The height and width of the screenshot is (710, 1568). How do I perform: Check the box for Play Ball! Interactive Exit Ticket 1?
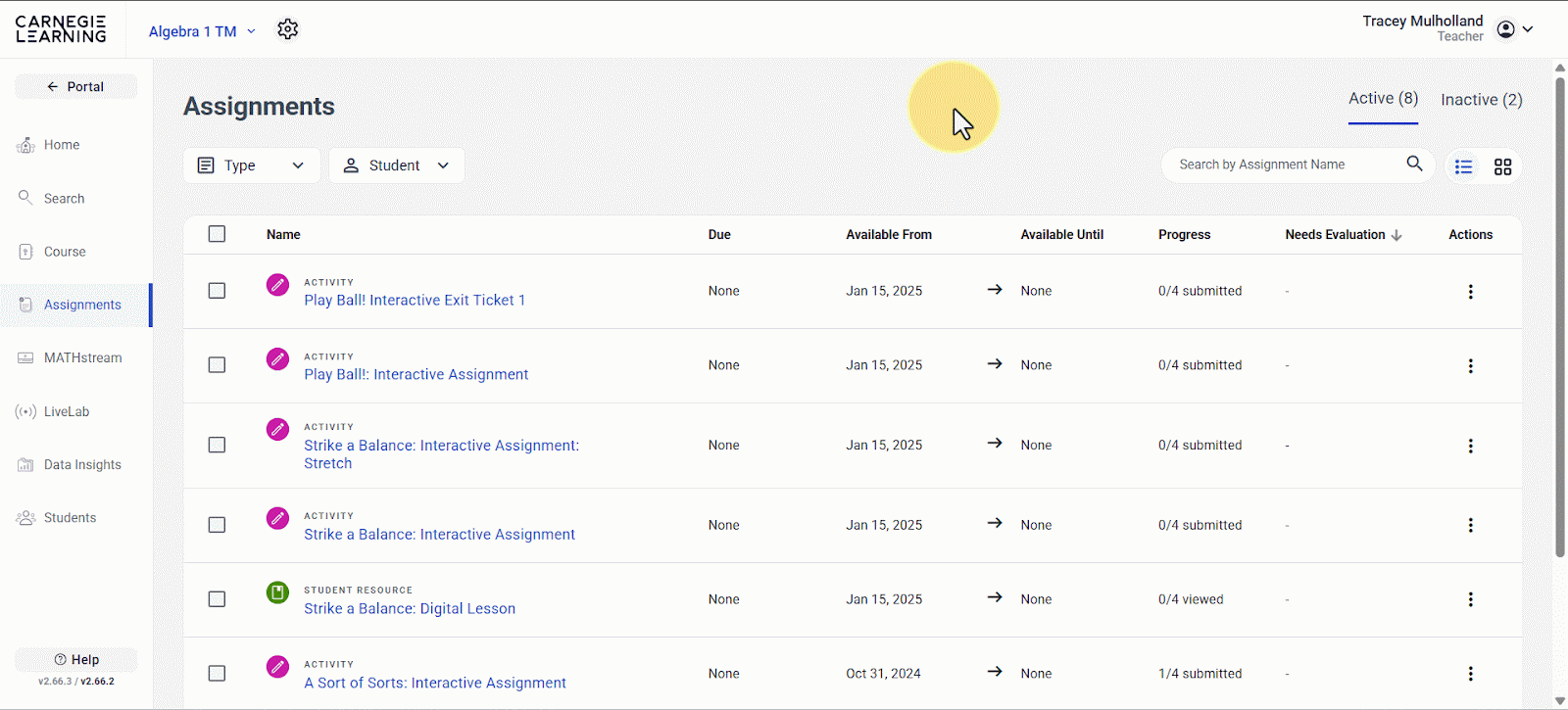217,291
